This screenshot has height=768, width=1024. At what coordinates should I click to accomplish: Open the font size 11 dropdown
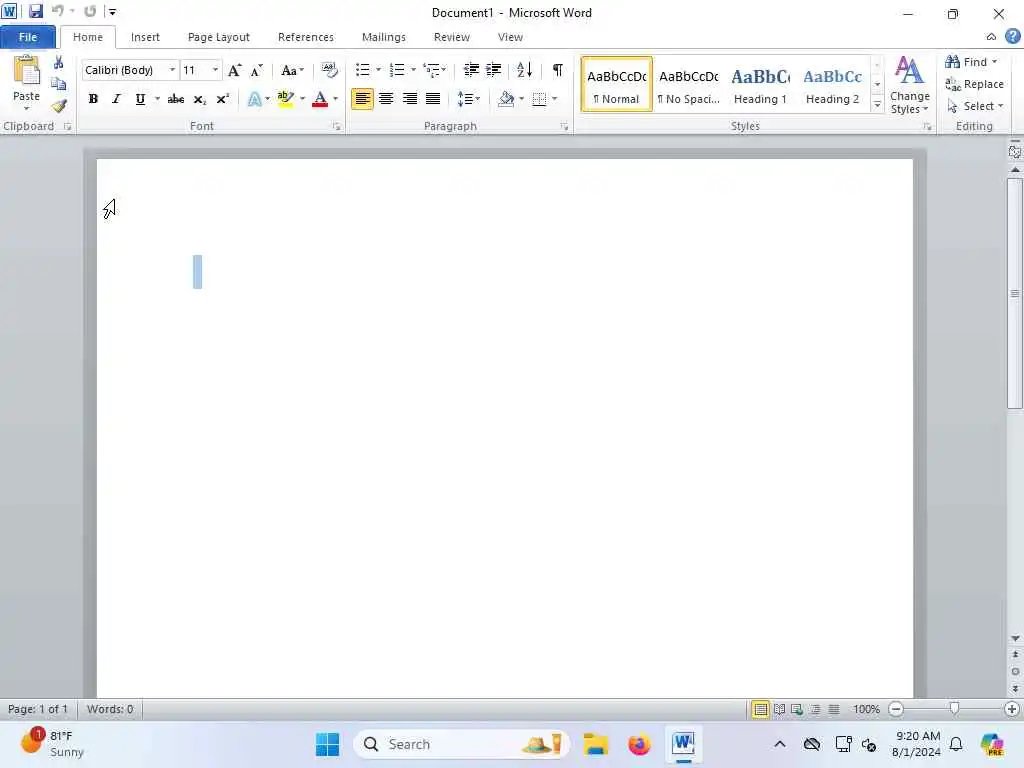click(x=215, y=70)
